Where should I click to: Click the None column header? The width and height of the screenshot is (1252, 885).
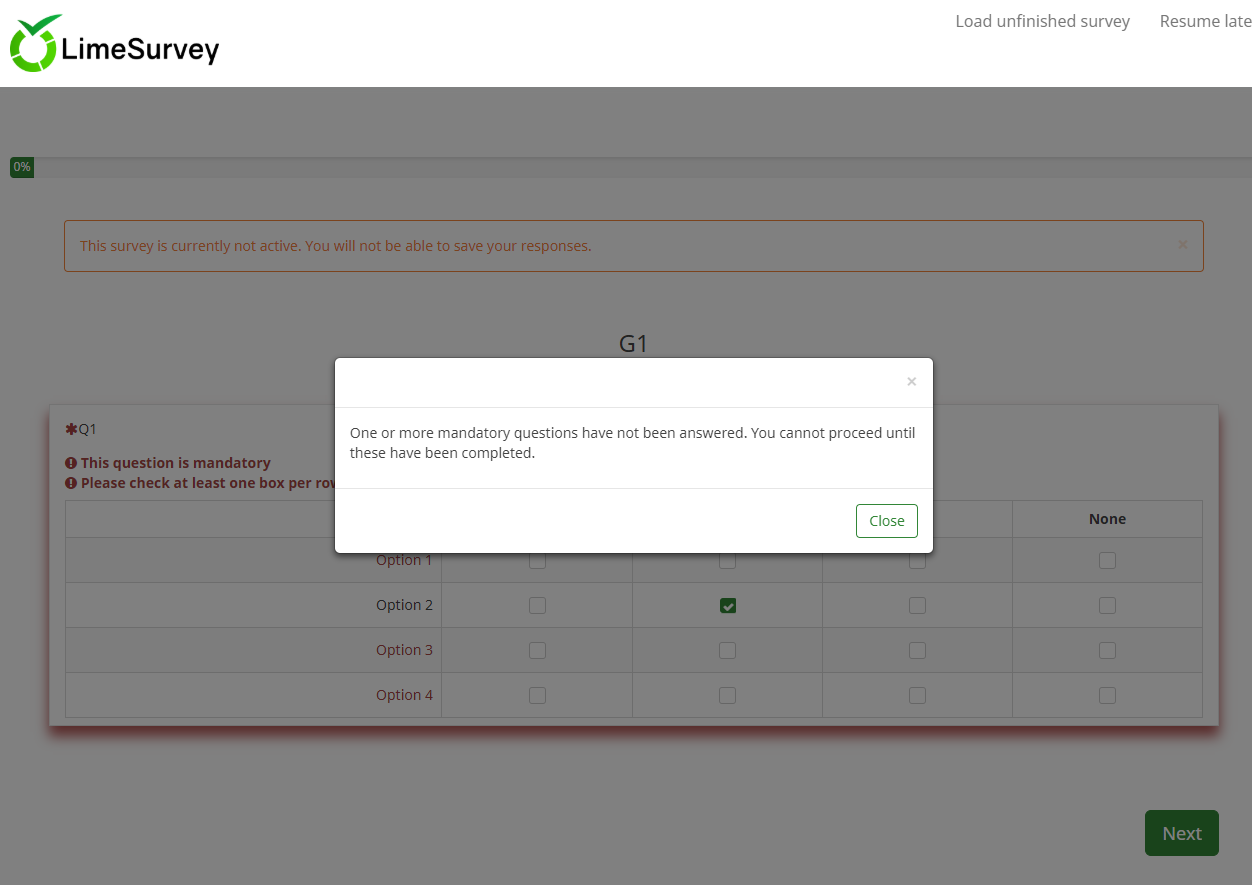point(1107,519)
